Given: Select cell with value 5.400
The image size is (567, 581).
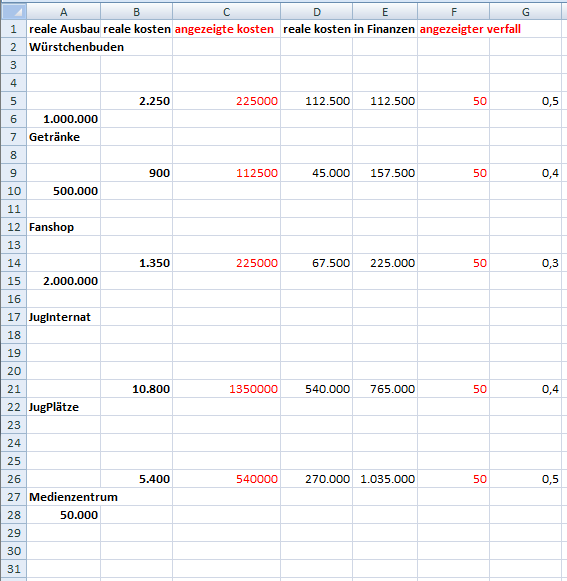Looking at the screenshot, I should [136, 479].
